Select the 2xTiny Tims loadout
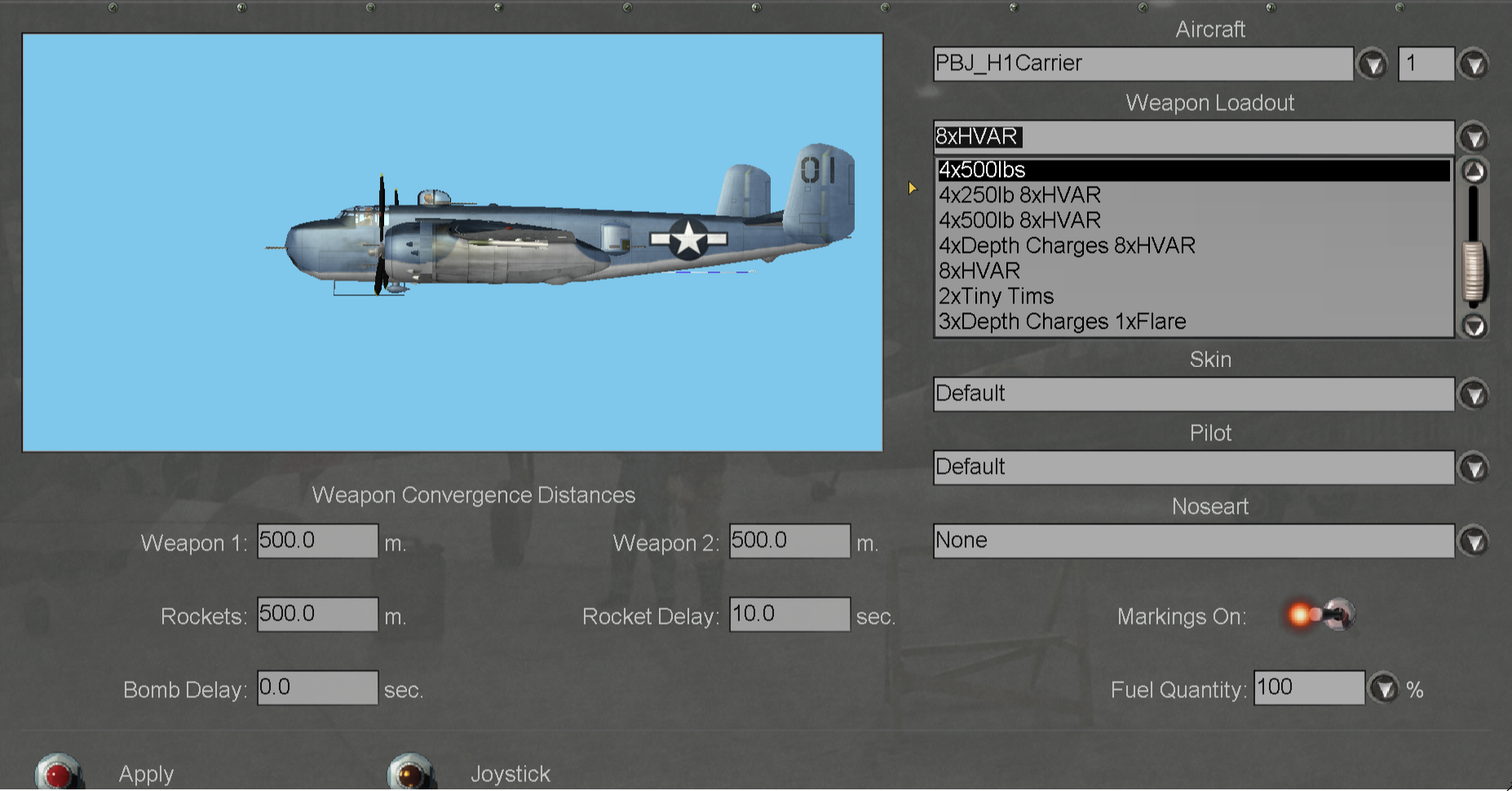The width and height of the screenshot is (1512, 791). coord(1194,296)
